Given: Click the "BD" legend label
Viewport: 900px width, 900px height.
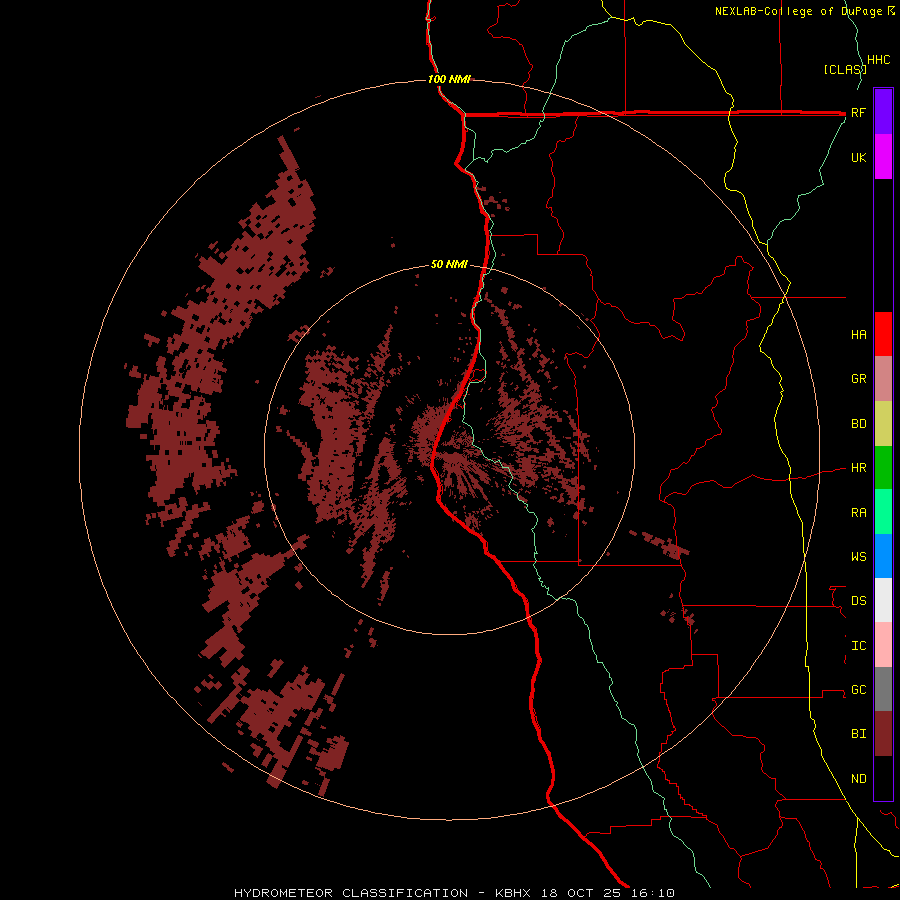Looking at the screenshot, I should pyautogui.click(x=858, y=424).
